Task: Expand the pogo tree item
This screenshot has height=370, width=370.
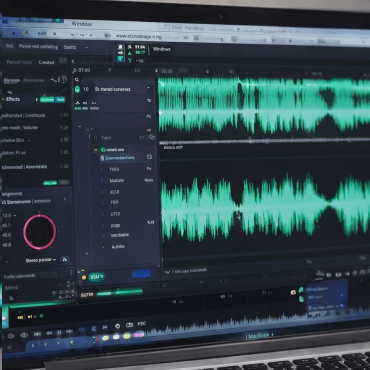Action: click(103, 225)
